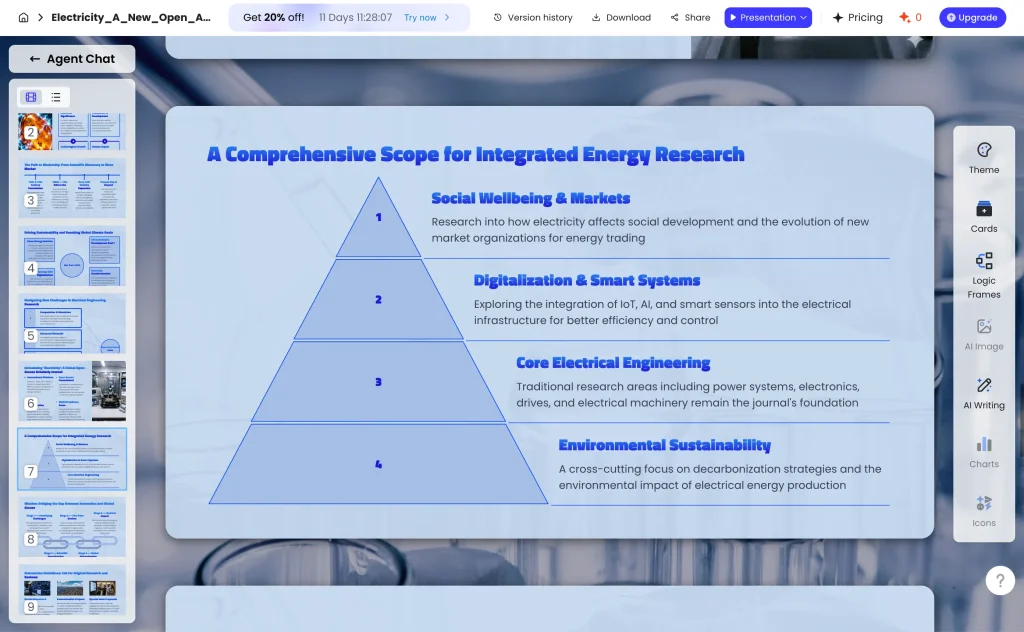
Task: Select 'Environmental Sustainability' heading
Action: pos(664,445)
